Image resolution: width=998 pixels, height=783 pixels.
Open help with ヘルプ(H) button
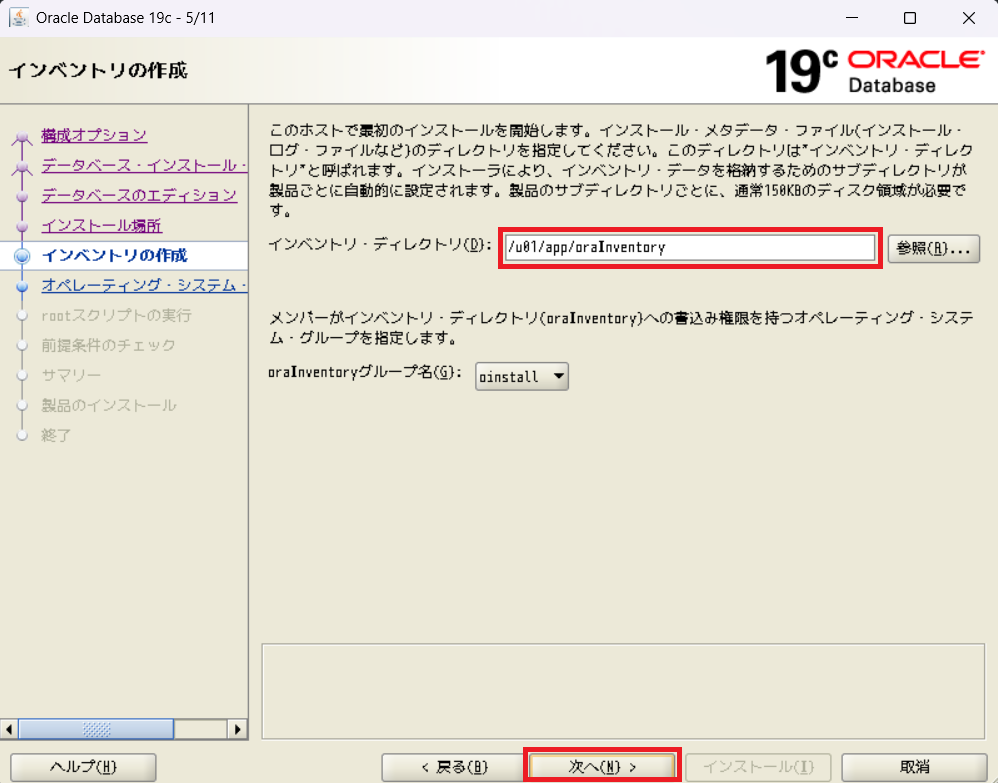point(83,767)
